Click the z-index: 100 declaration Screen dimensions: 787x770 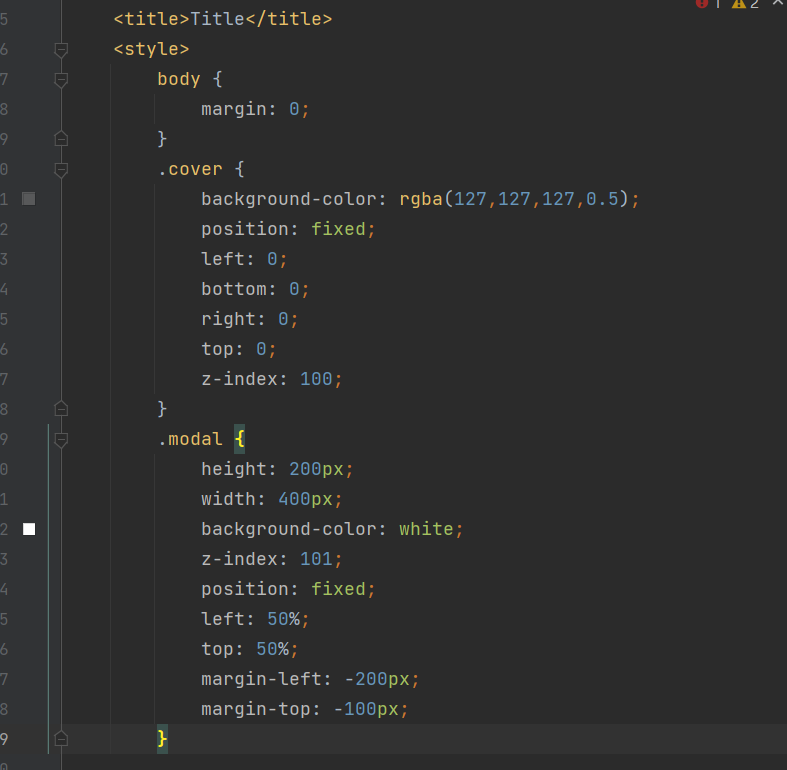272,379
